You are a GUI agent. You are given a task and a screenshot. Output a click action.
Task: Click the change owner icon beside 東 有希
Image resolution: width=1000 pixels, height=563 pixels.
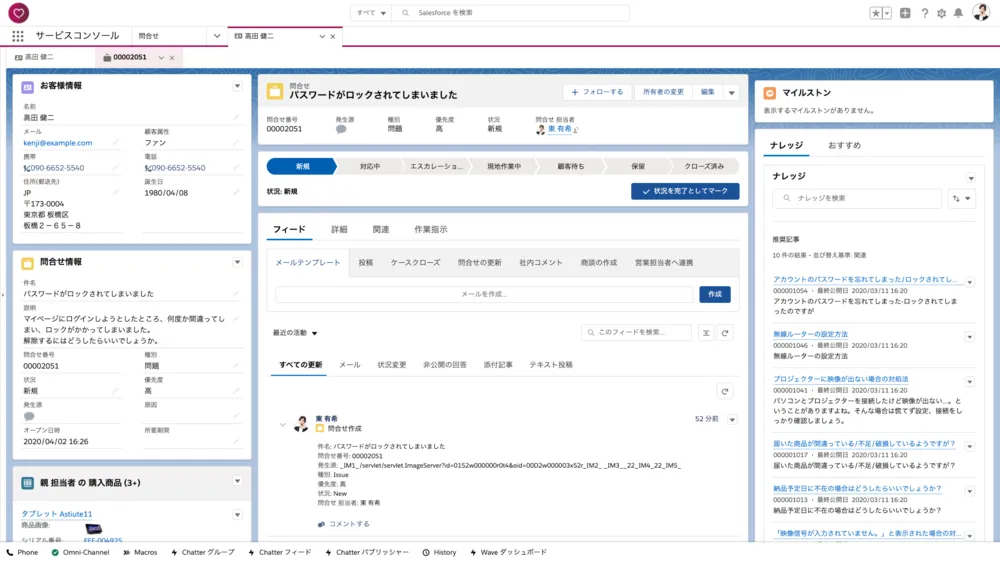click(x=576, y=129)
